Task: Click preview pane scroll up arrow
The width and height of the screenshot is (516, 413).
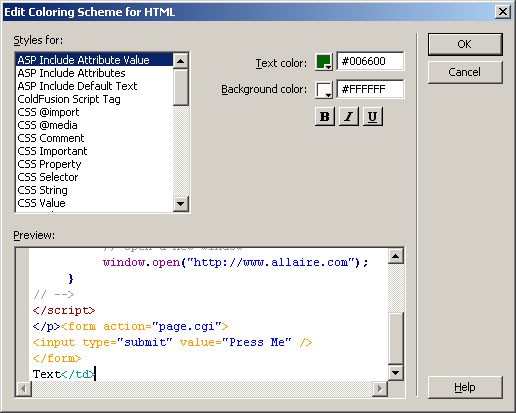Action: (x=396, y=256)
